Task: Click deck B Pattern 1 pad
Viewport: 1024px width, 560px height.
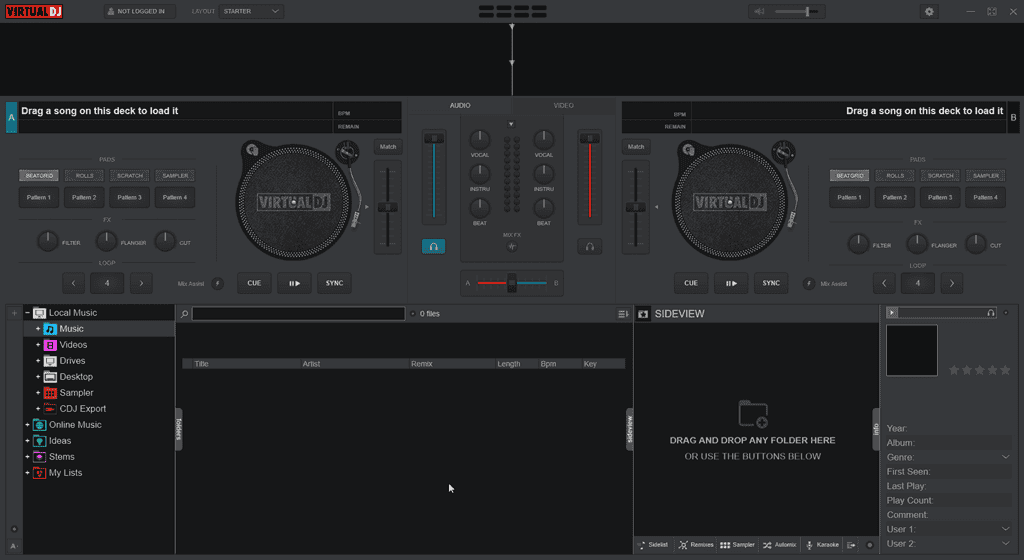Action: (850, 197)
